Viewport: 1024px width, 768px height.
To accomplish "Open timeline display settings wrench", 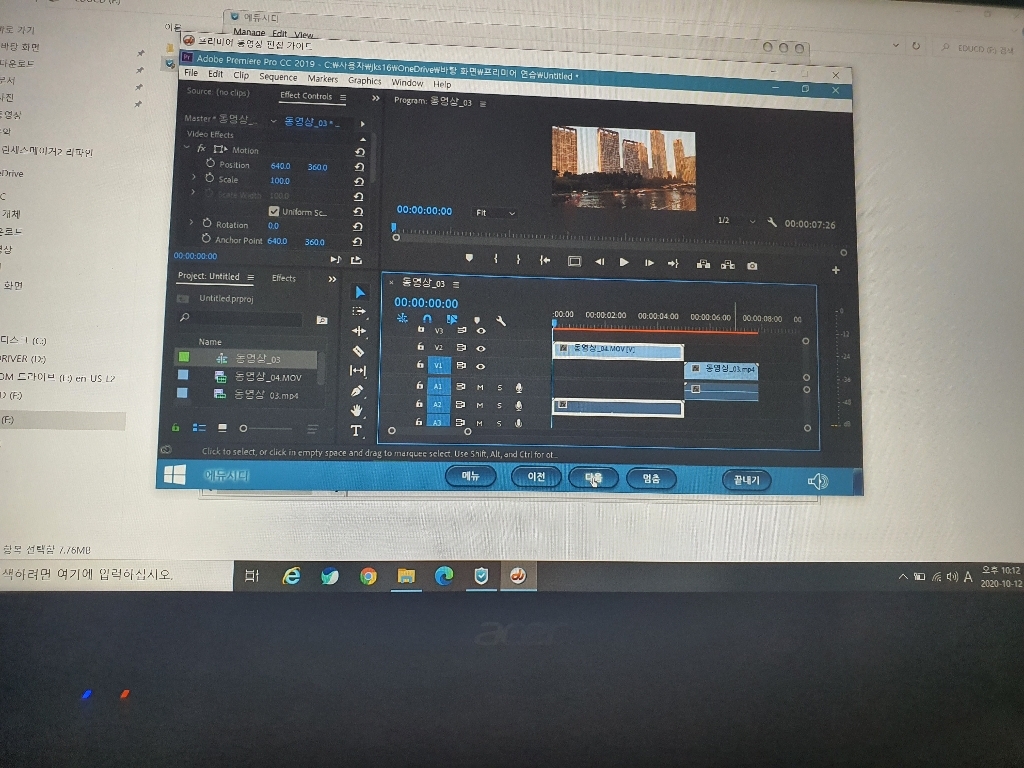I will (501, 321).
